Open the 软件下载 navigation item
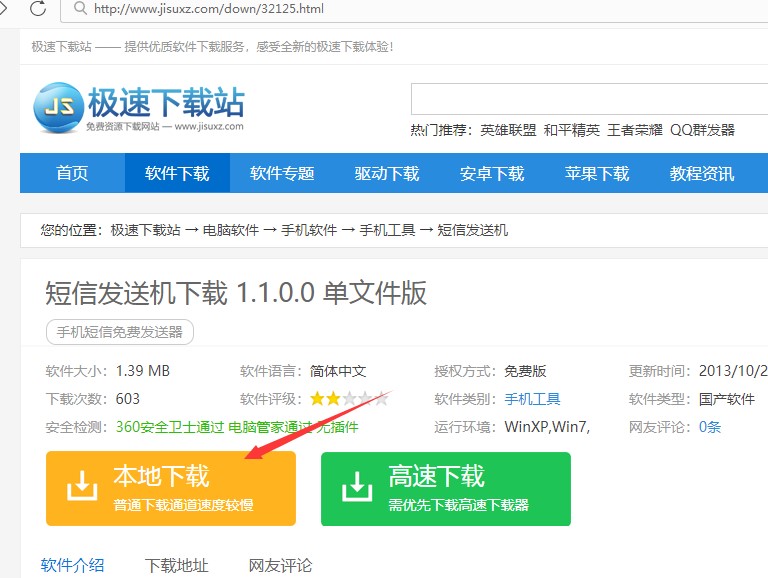Screen dimensions: 768x578 tap(177, 173)
